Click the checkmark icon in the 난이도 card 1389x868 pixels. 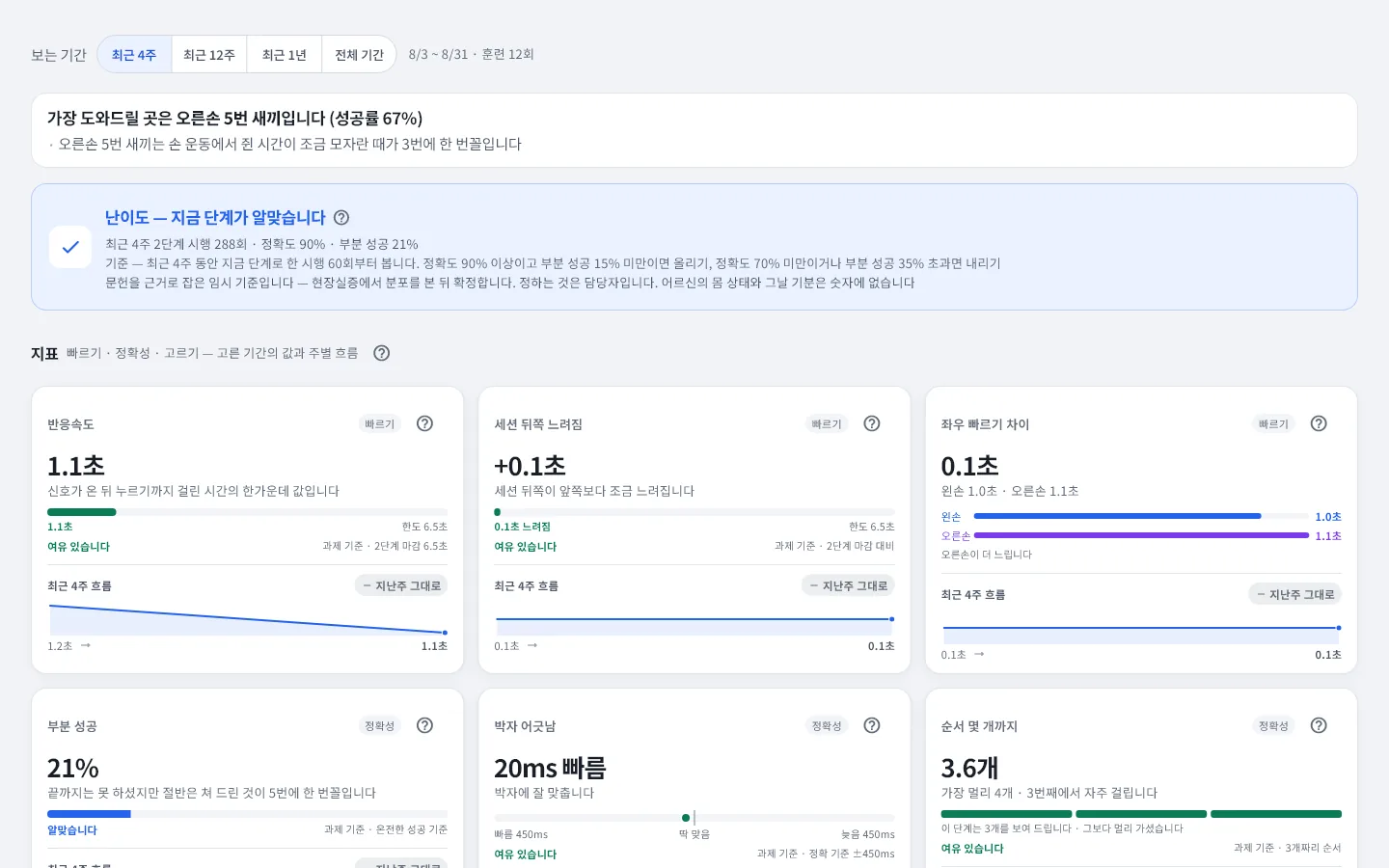click(x=70, y=247)
